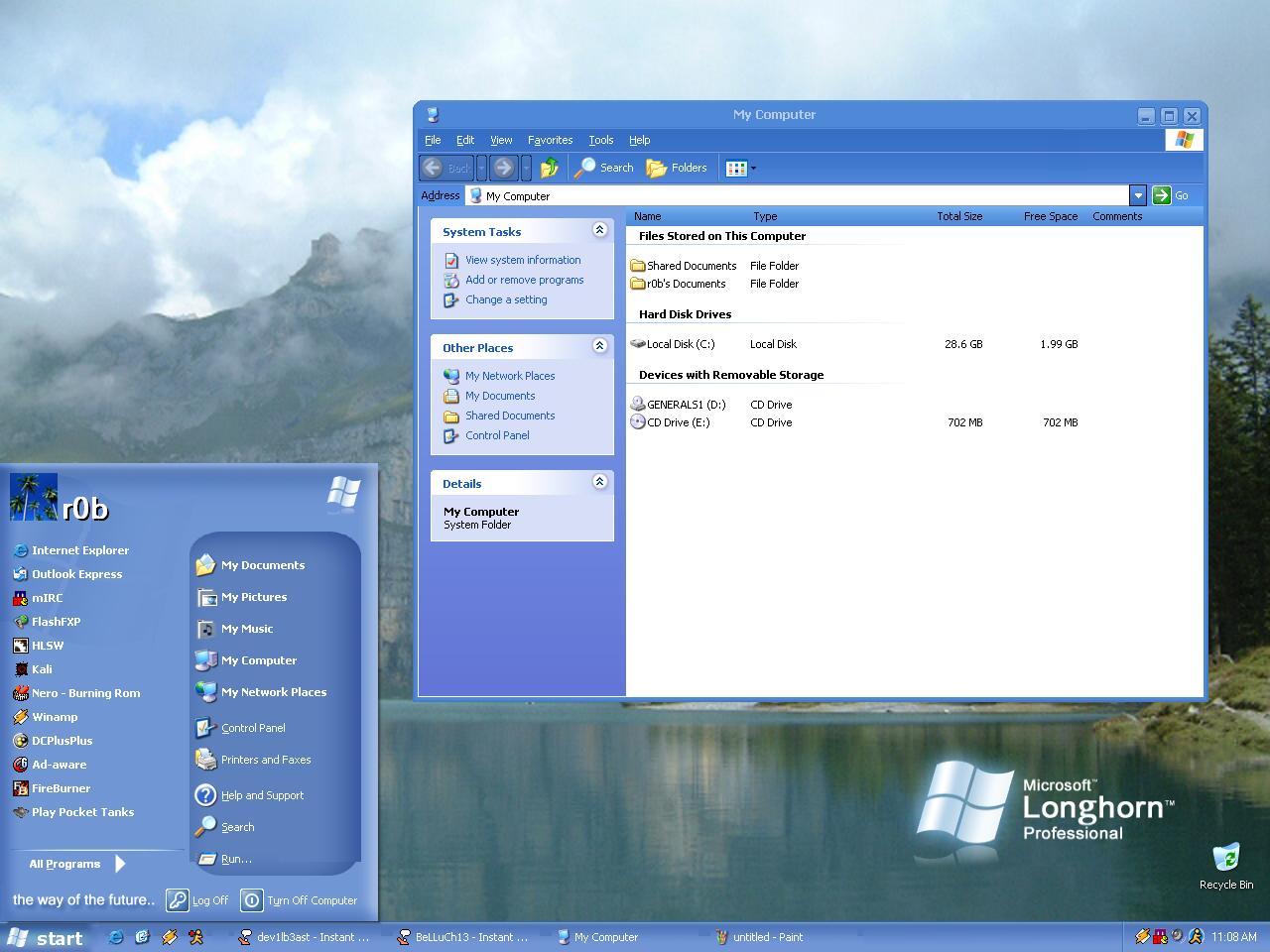Screen dimensions: 1270x952
Task: Switch to dev1lb3ast Instant message taskbar button
Action: [304, 937]
